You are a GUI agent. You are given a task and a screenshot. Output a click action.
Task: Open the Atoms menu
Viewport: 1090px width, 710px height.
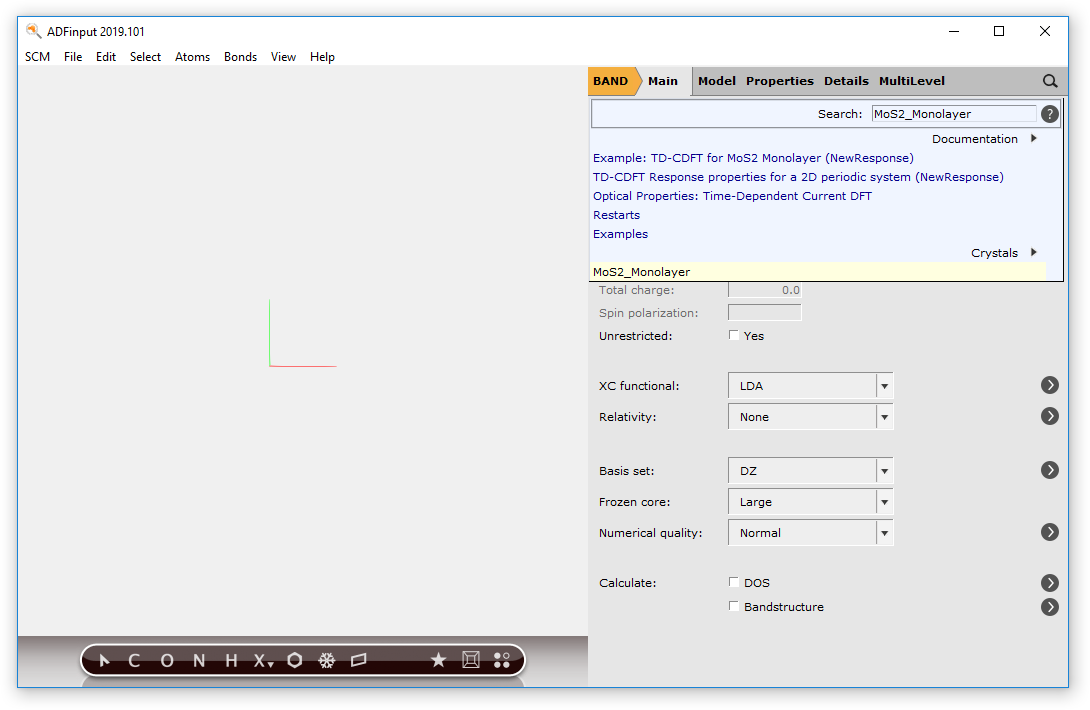[193, 57]
